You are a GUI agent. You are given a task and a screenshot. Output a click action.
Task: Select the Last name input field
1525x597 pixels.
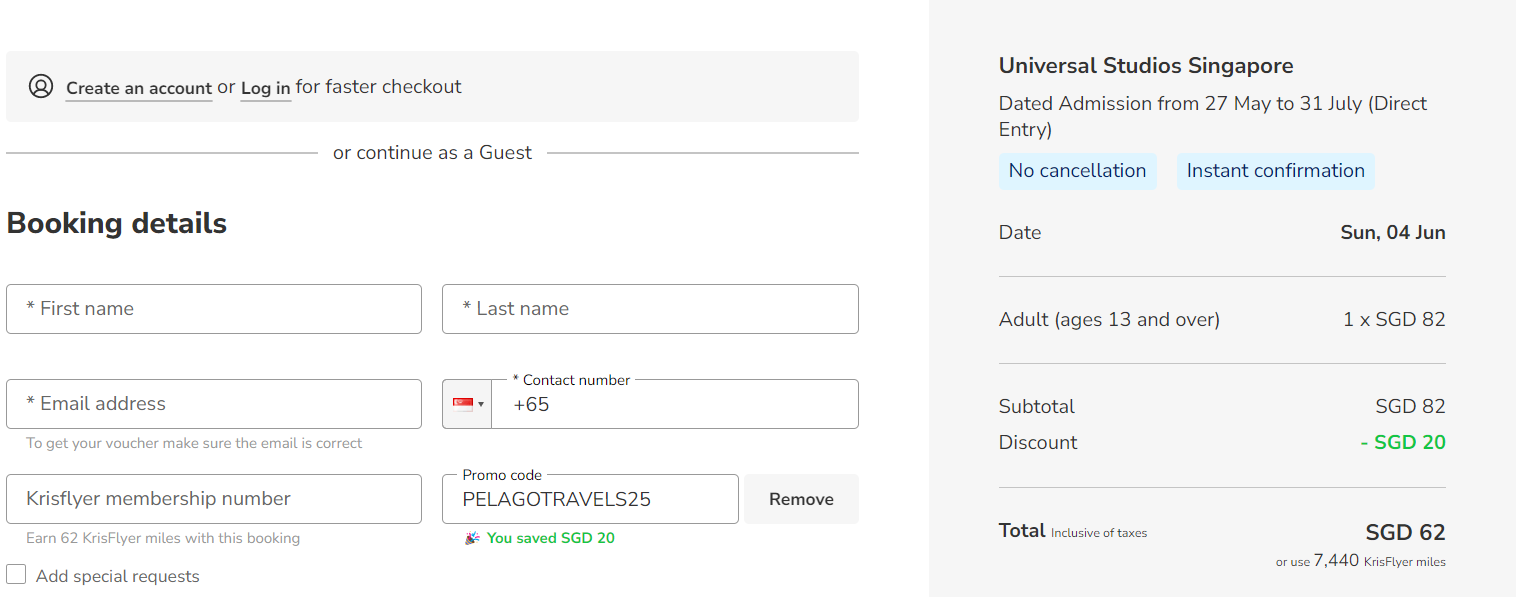click(649, 309)
